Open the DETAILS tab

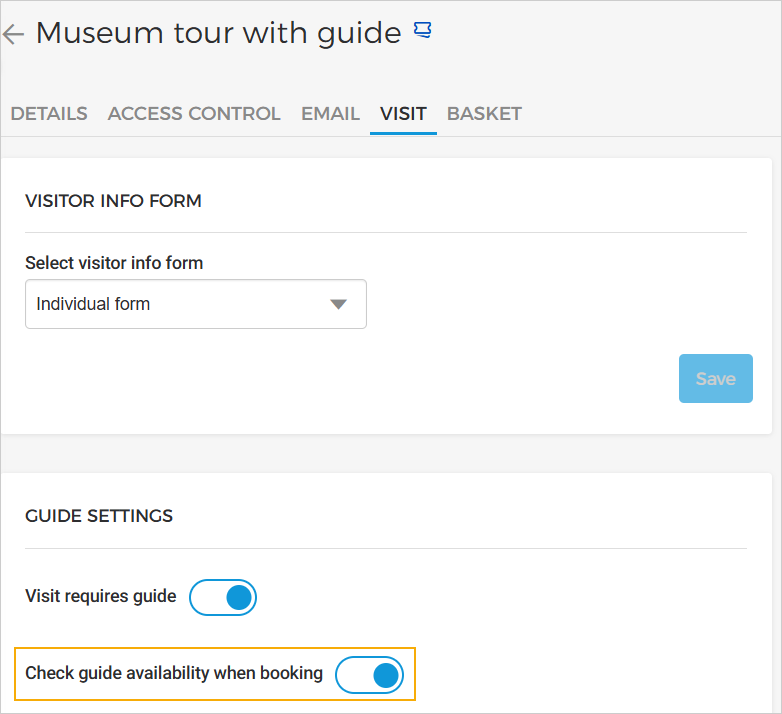pyautogui.click(x=49, y=113)
